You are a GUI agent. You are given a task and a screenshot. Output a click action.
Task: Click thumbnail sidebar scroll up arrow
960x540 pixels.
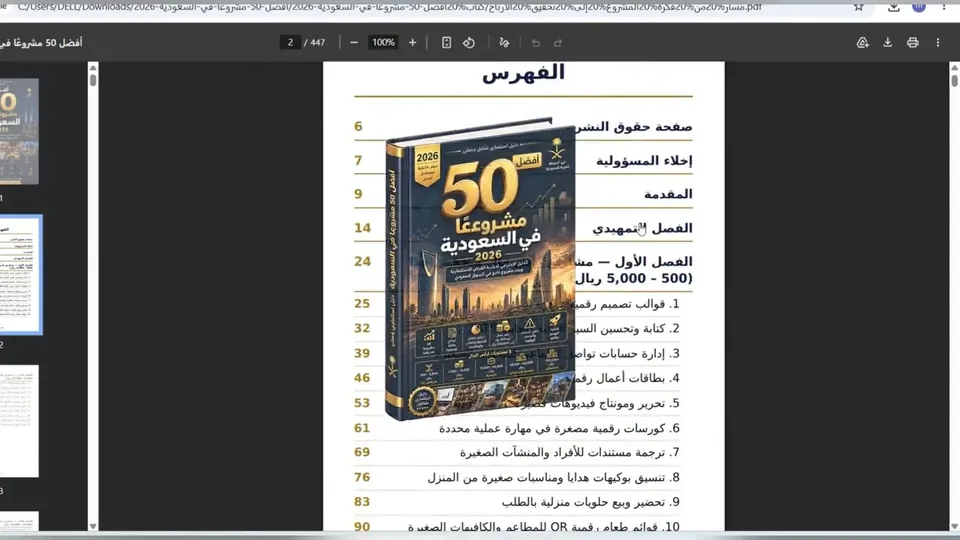(x=93, y=66)
